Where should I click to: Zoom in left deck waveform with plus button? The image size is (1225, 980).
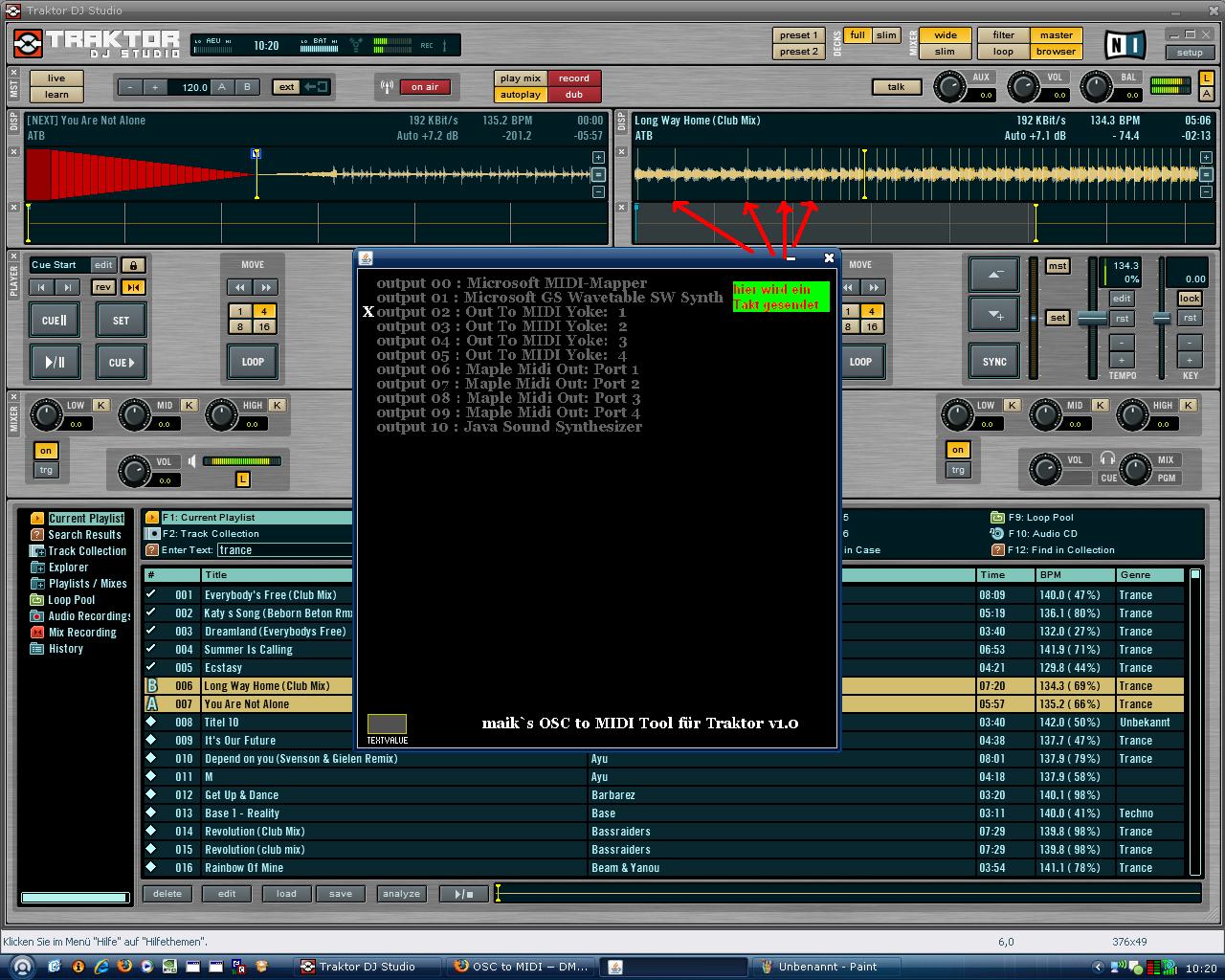tap(598, 157)
